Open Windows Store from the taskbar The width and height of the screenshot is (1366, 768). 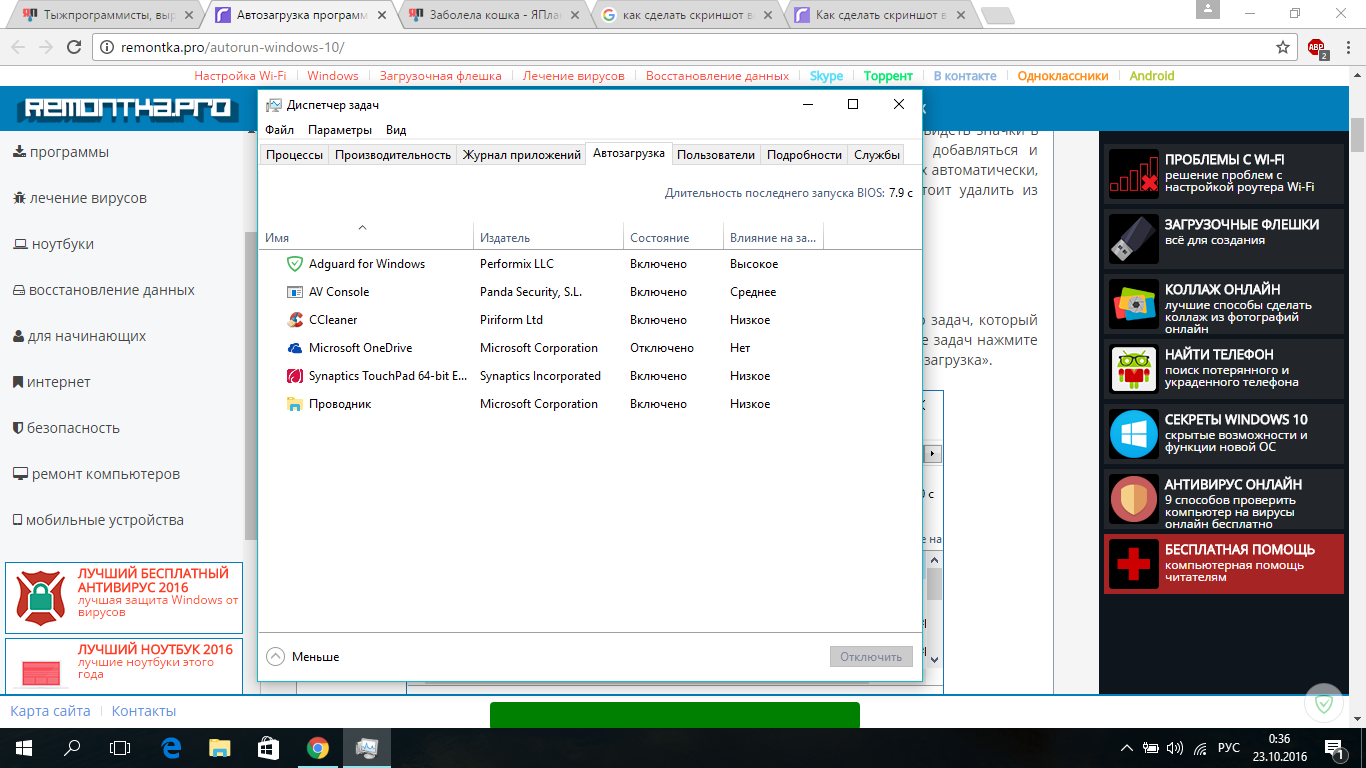[268, 748]
